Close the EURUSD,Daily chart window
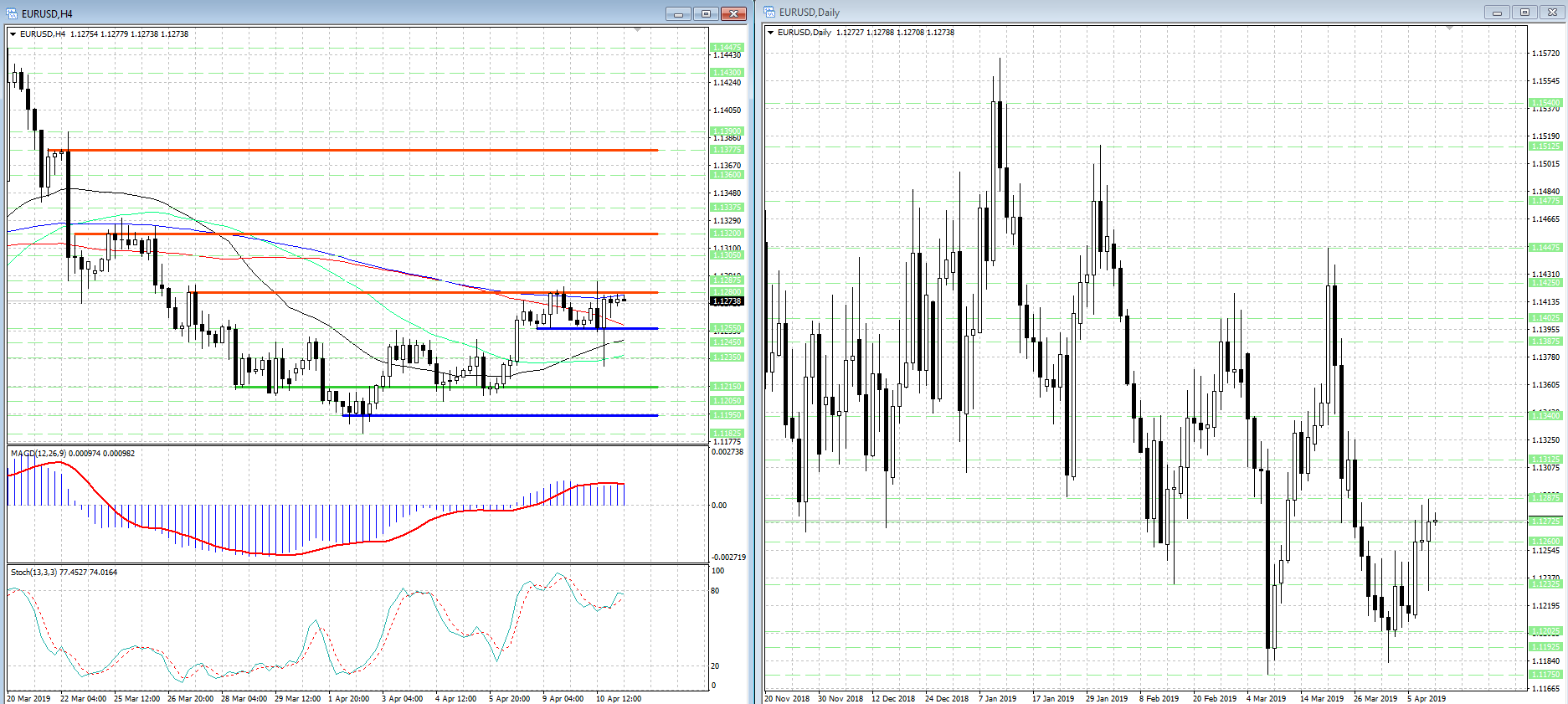 pos(1552,12)
